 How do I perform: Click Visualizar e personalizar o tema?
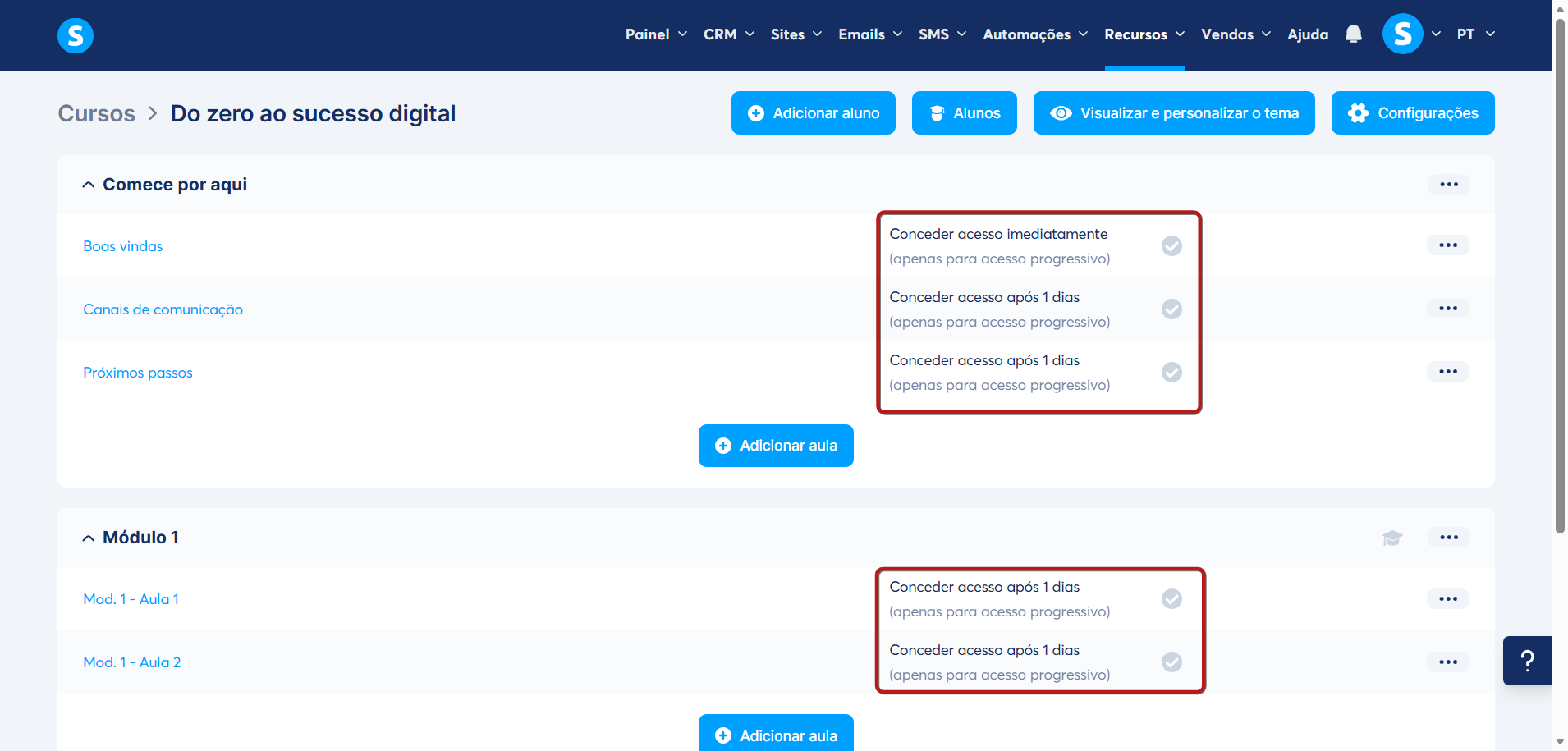(1174, 113)
